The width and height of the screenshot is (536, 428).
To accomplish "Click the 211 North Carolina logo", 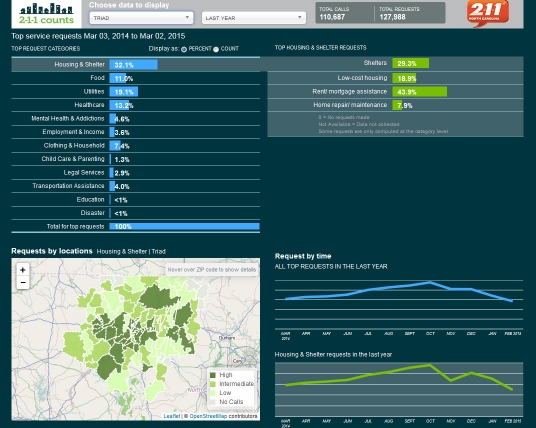I will coord(488,13).
